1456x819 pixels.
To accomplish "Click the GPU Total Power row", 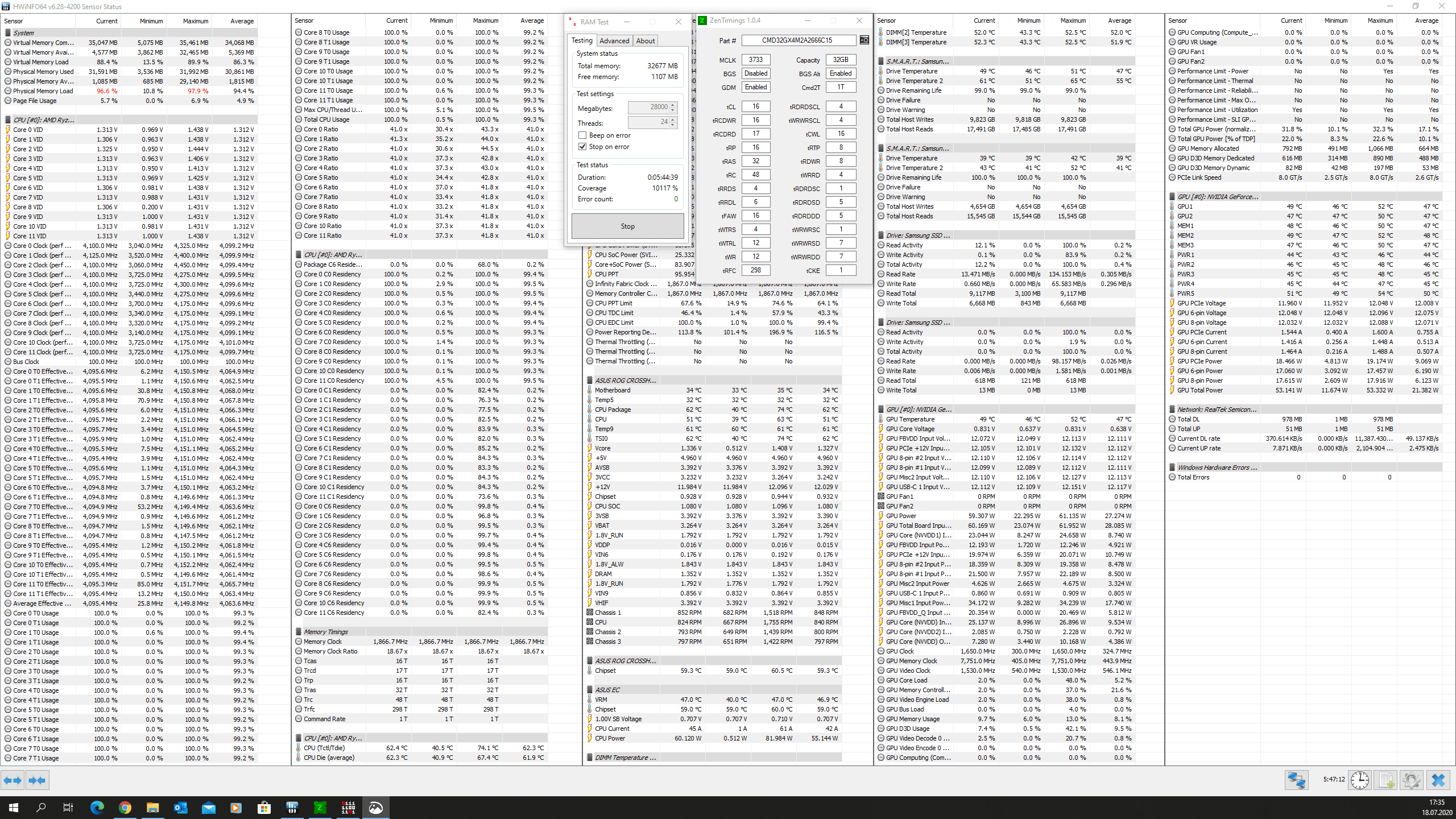I will point(1305,390).
